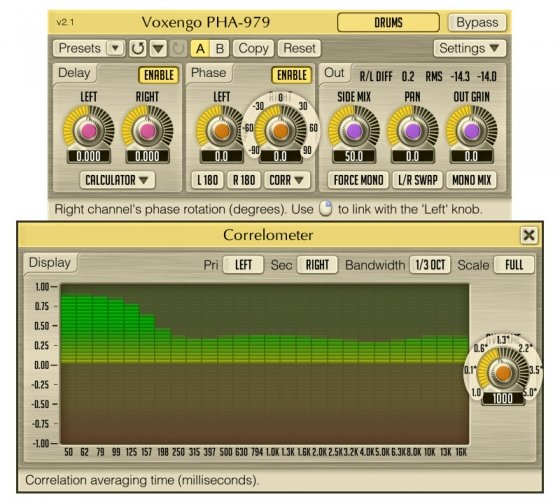Viewport: 560px width, 504px height.
Task: Open the undo history dropdown arrow
Action: (158, 48)
